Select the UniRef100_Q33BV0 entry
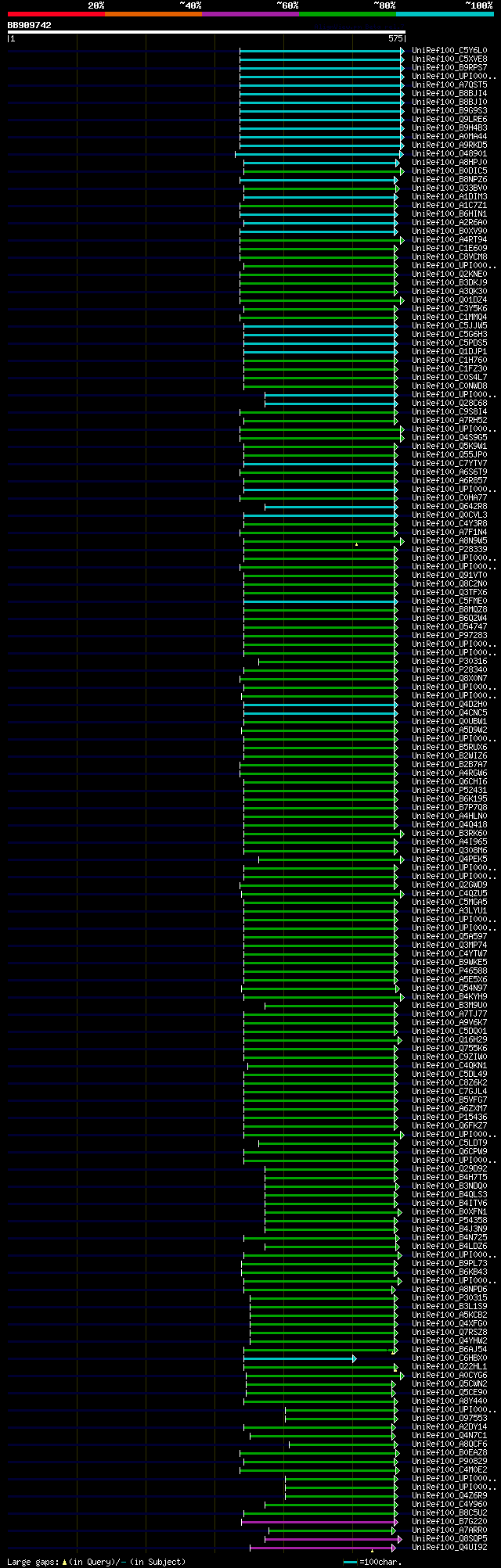Viewport: 501px width, 1568px height. (x=449, y=188)
